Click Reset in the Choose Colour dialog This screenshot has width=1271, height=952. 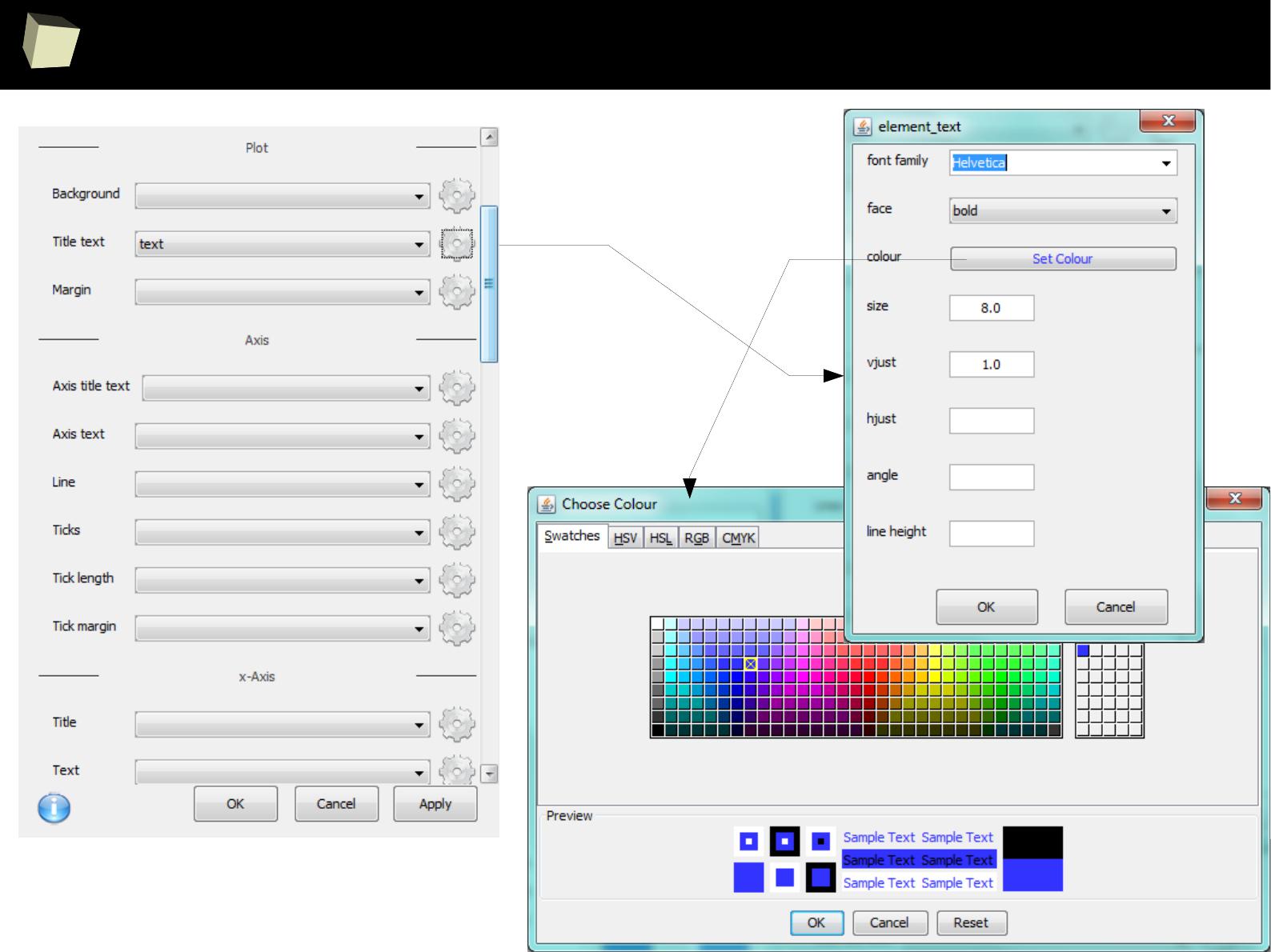(x=971, y=922)
